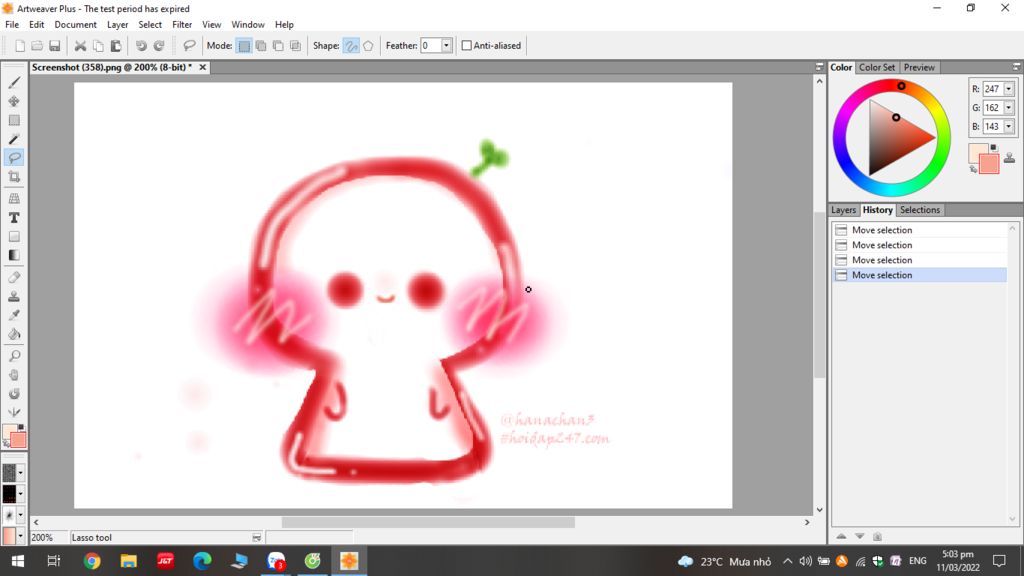Select the Shape tool
The width and height of the screenshot is (1024, 576).
pyautogui.click(x=14, y=236)
